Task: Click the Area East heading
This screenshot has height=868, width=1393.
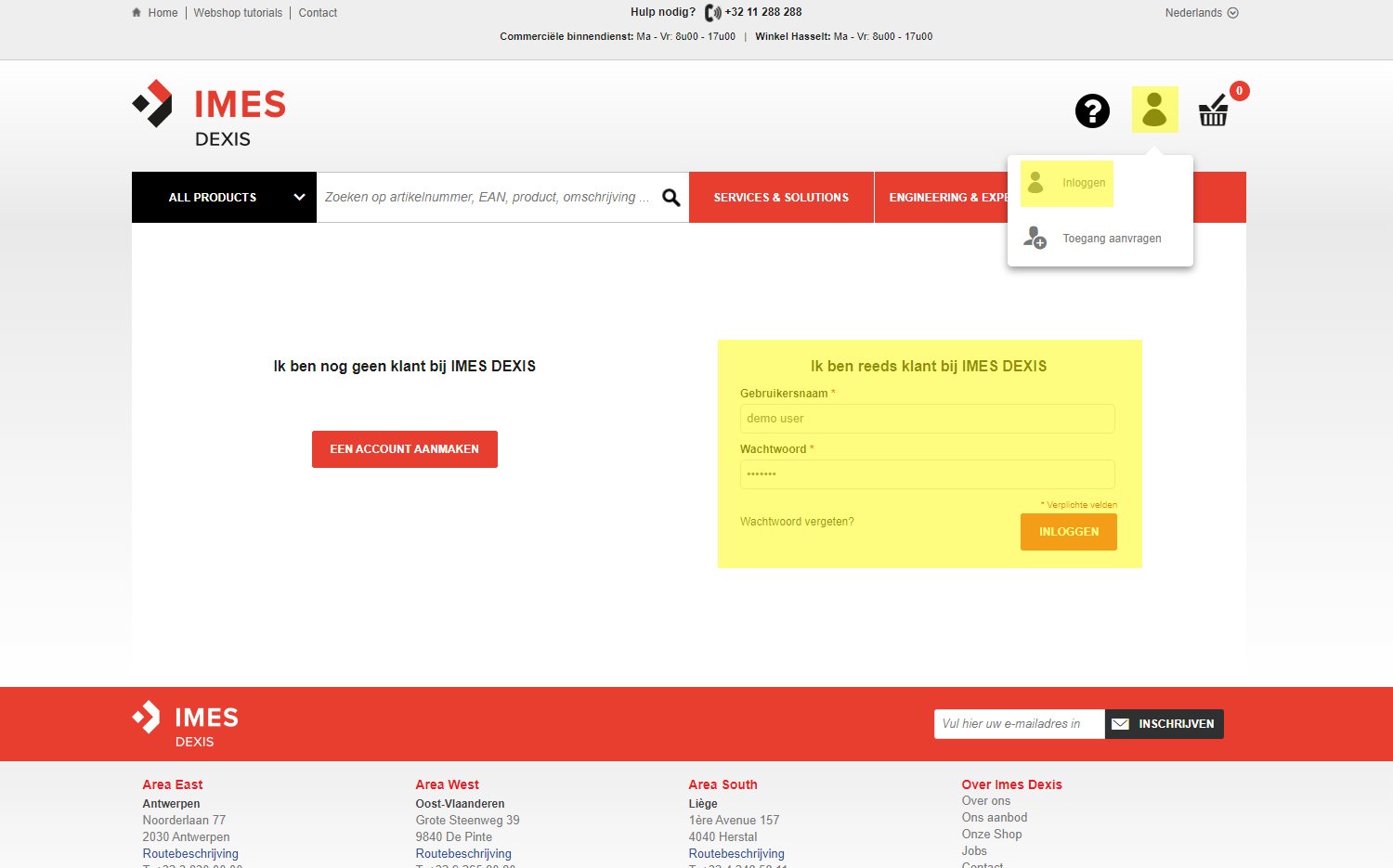Action: [173, 784]
